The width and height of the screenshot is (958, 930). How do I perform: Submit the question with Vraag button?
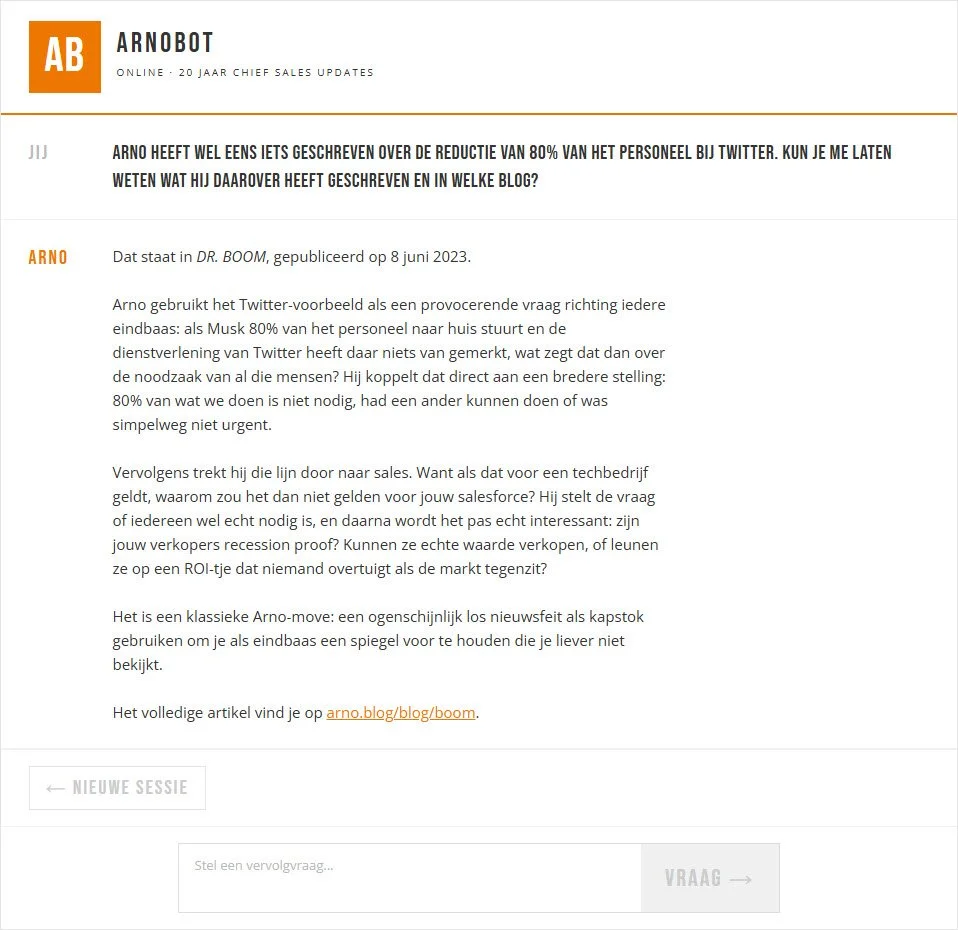[710, 878]
